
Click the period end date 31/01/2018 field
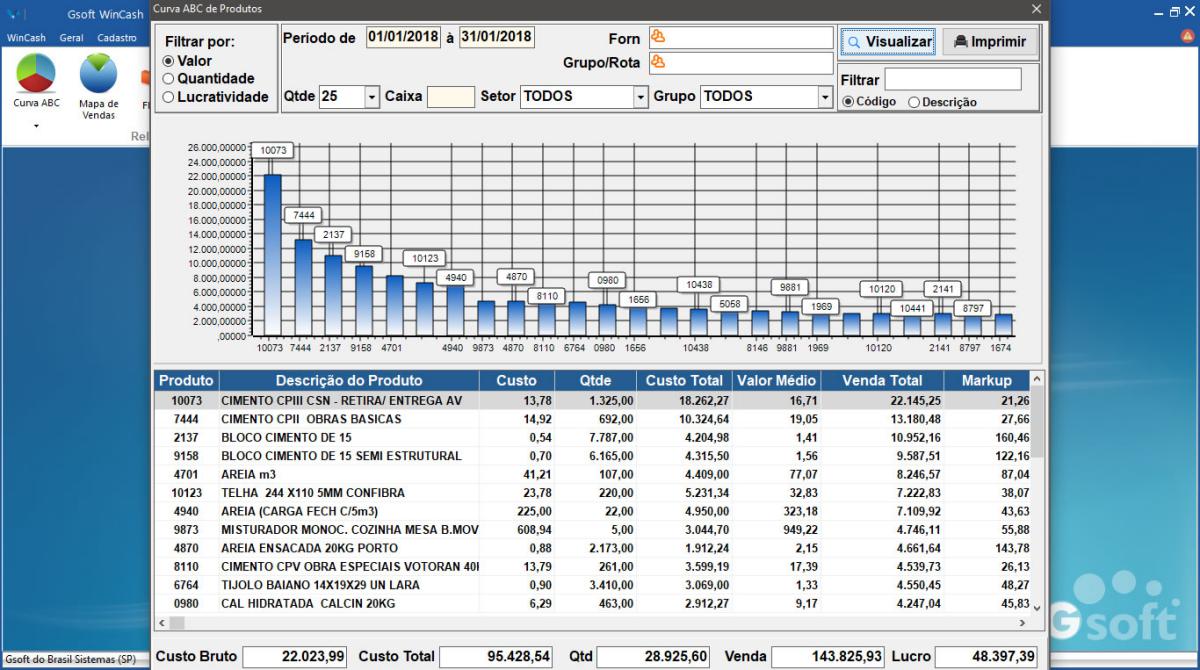(x=496, y=37)
